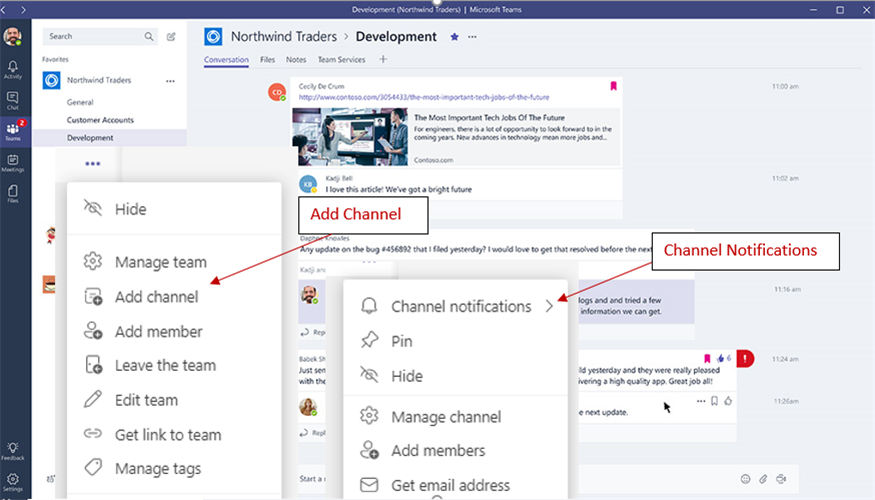This screenshot has width=875, height=500.
Task: Open Chat from the left rail
Action: pyautogui.click(x=13, y=100)
